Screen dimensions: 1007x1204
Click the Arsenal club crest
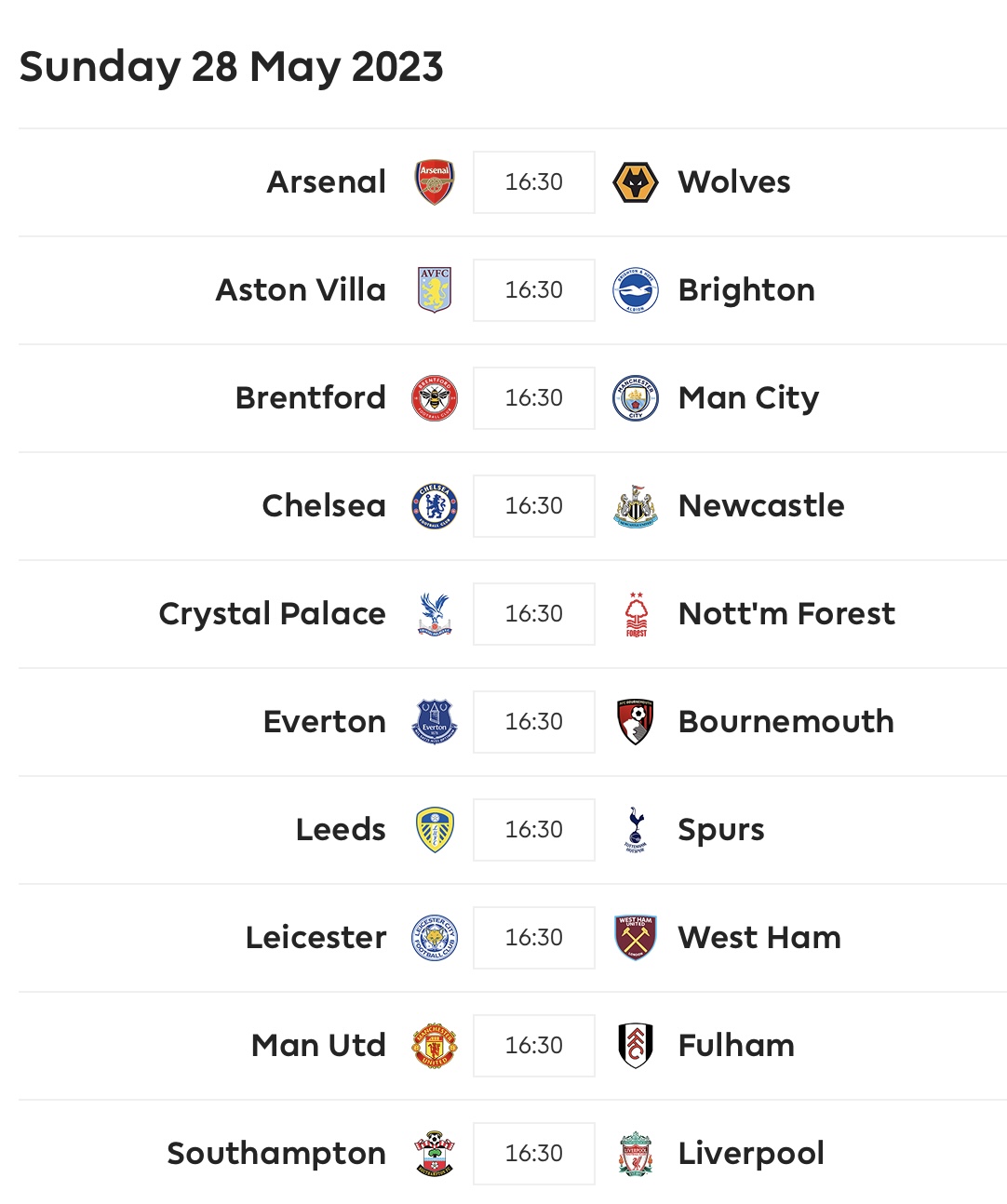tap(435, 182)
